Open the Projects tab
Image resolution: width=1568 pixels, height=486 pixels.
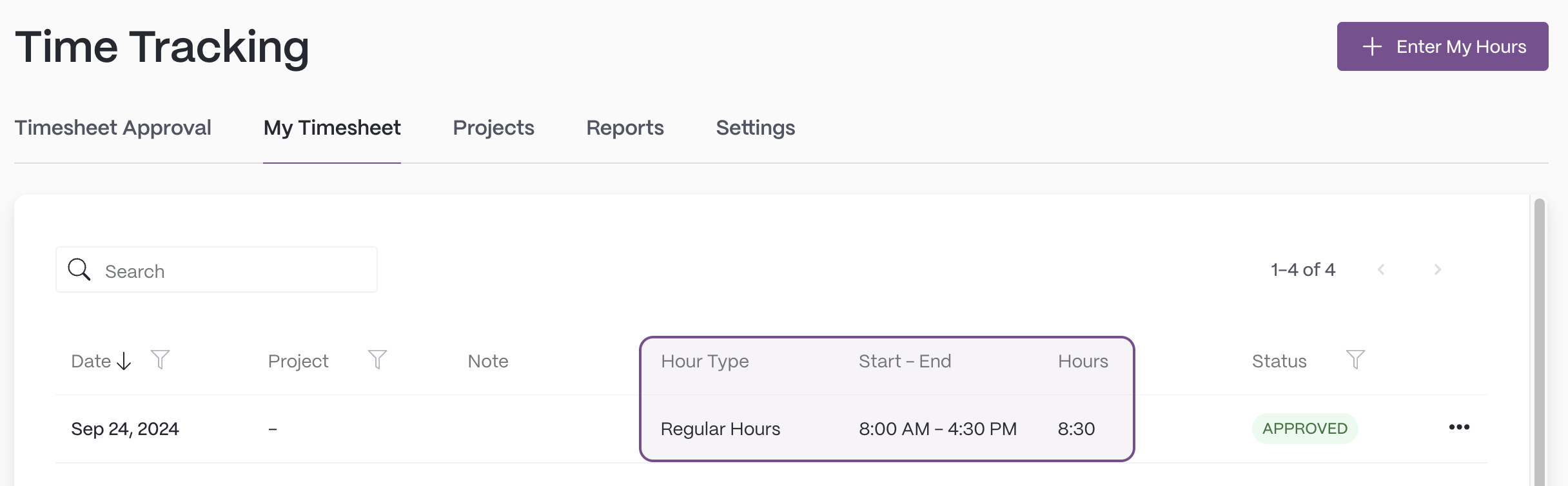click(493, 128)
